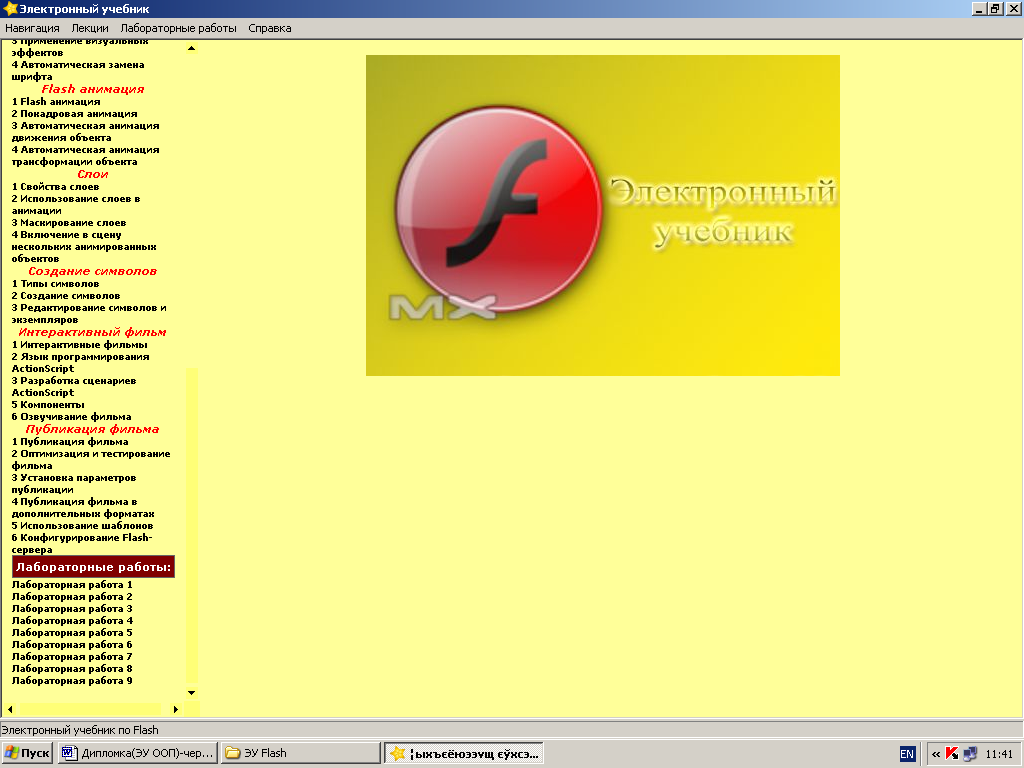
Task: Click sidebar scroll up arrow
Action: pos(191,48)
